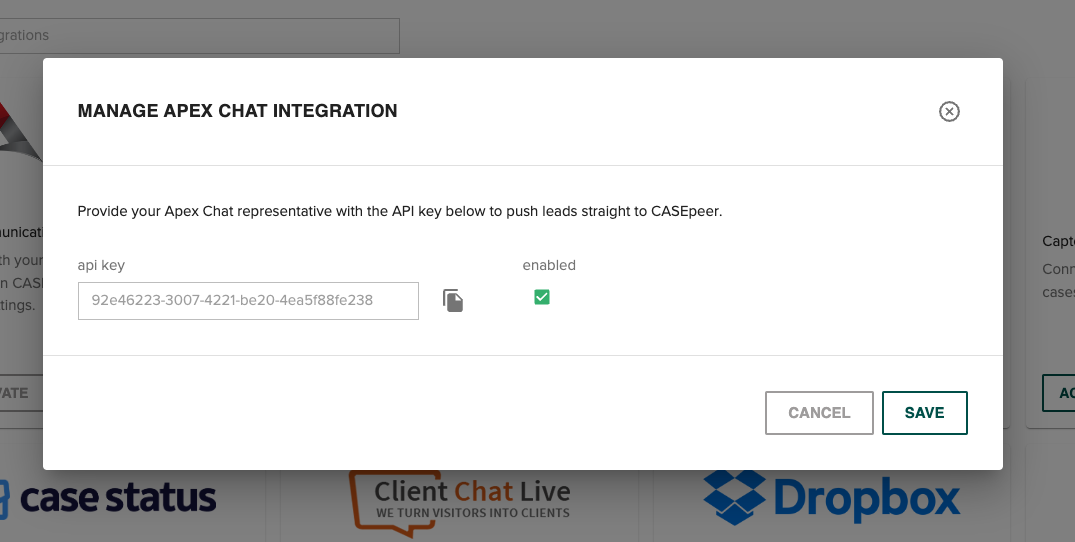This screenshot has height=542, width=1075.
Task: Click the Apex Chat representative instruction text
Action: click(x=400, y=211)
